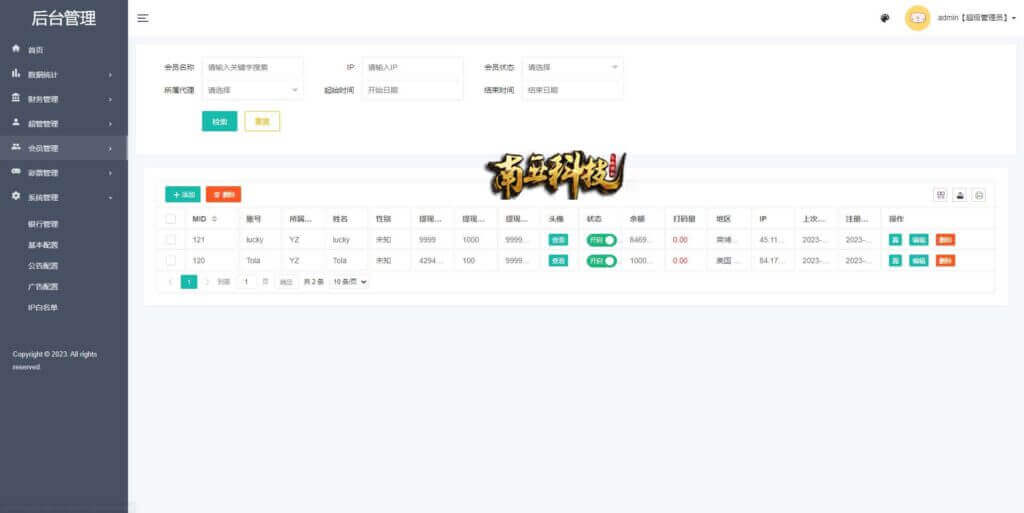Click the green 添加 add button
This screenshot has height=513, width=1024.
coord(183,194)
